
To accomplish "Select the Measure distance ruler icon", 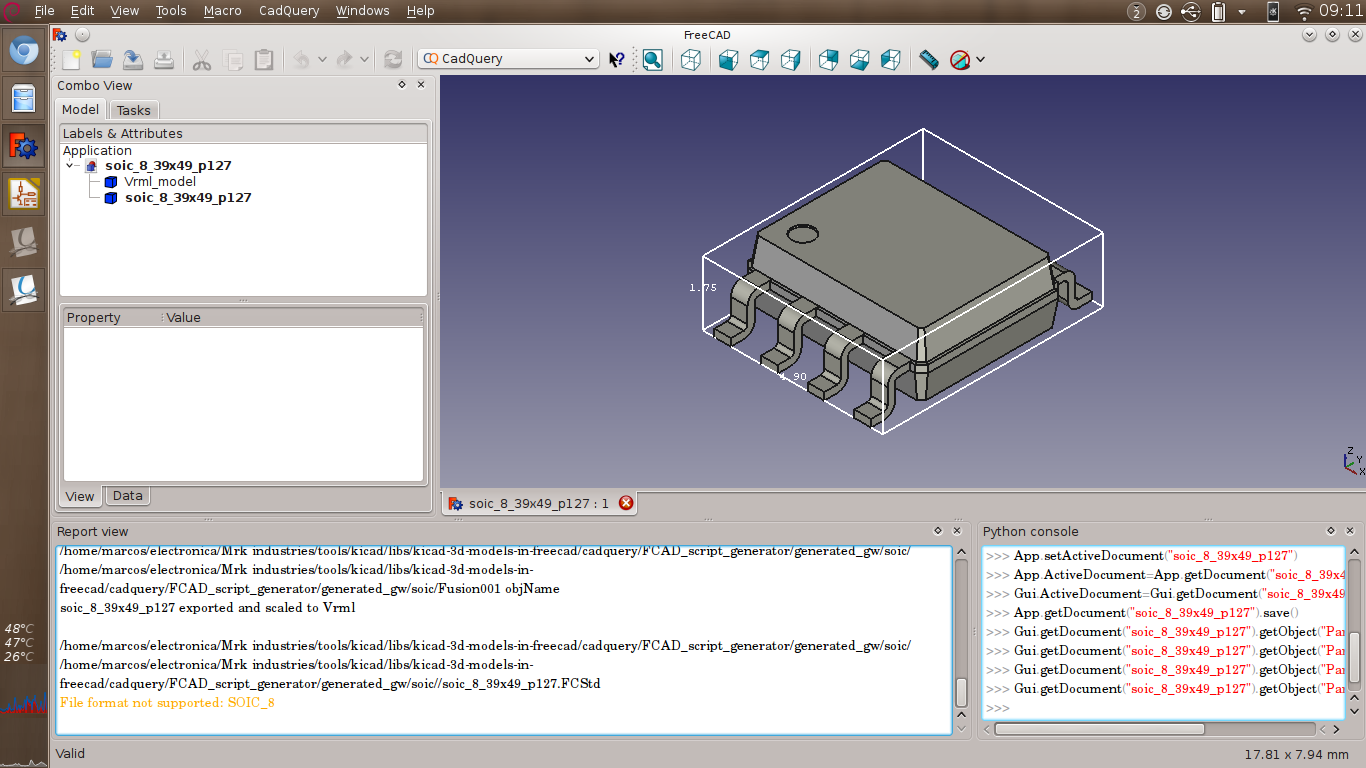I will click(x=929, y=60).
